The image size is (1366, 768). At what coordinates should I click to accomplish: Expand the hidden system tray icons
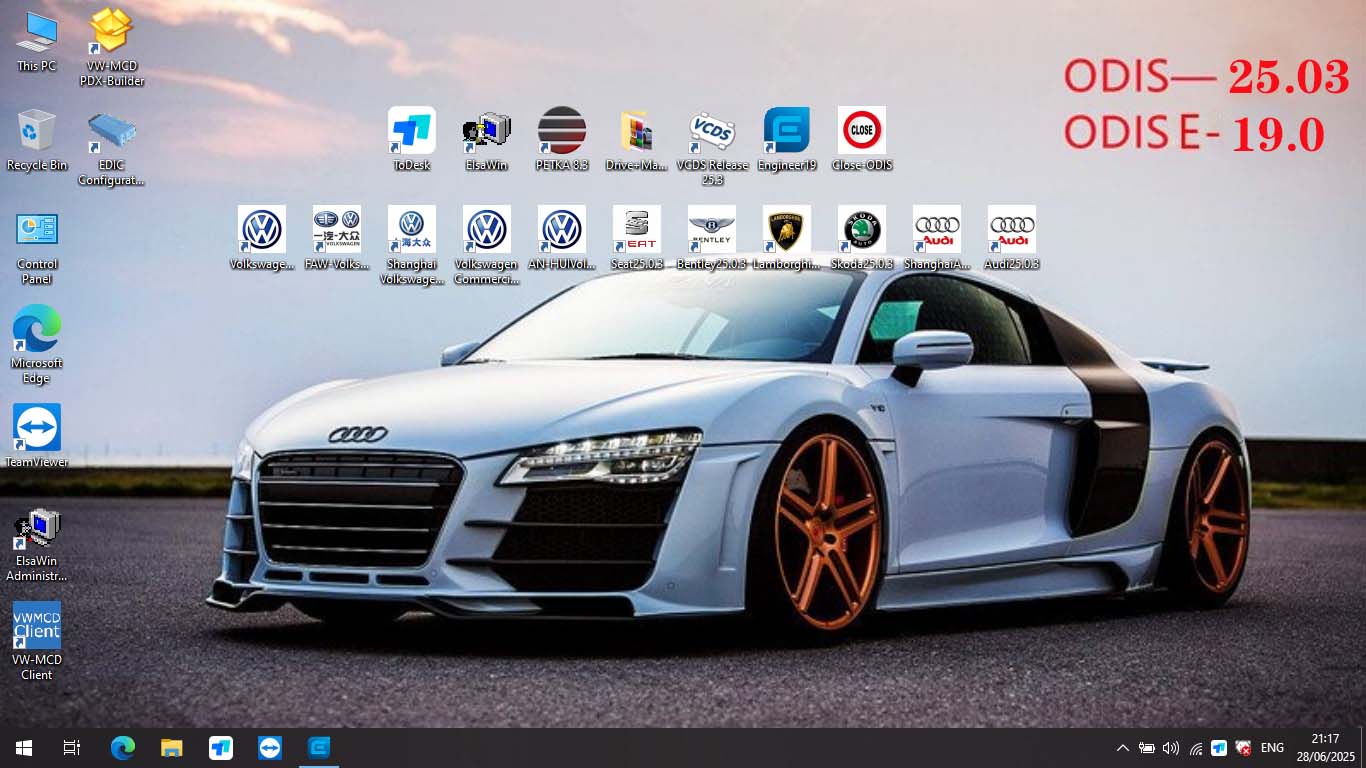click(x=1122, y=748)
